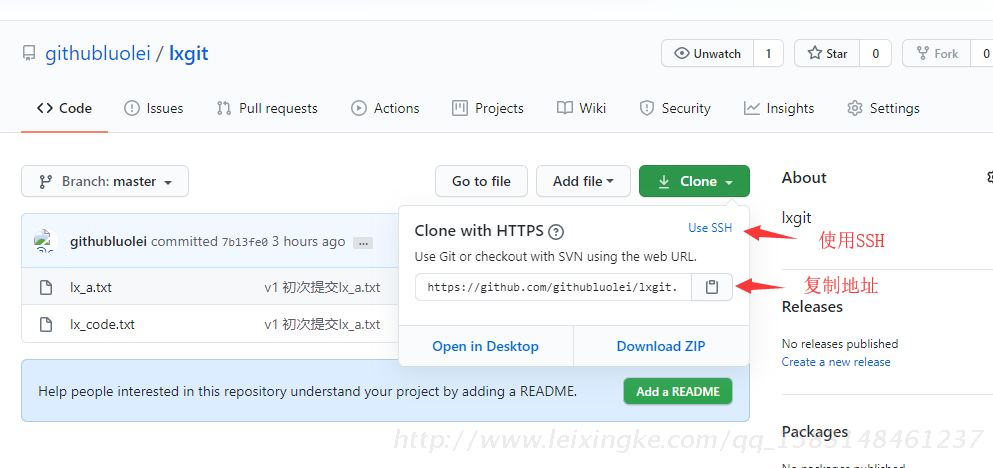Click the book icon on the Wiki tab
This screenshot has width=993, height=468.
565,108
